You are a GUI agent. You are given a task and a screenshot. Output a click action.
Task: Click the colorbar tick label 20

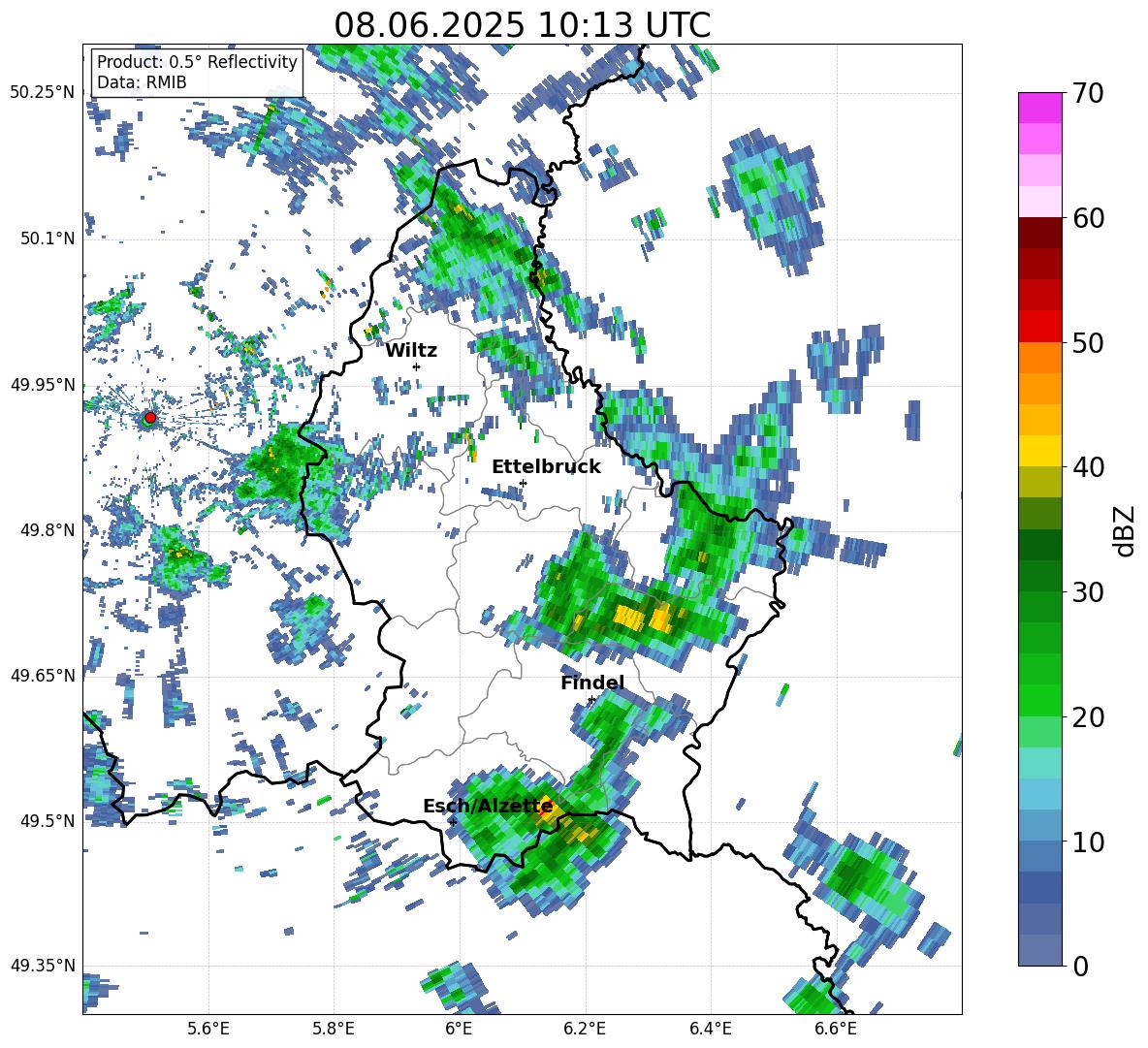(1087, 716)
